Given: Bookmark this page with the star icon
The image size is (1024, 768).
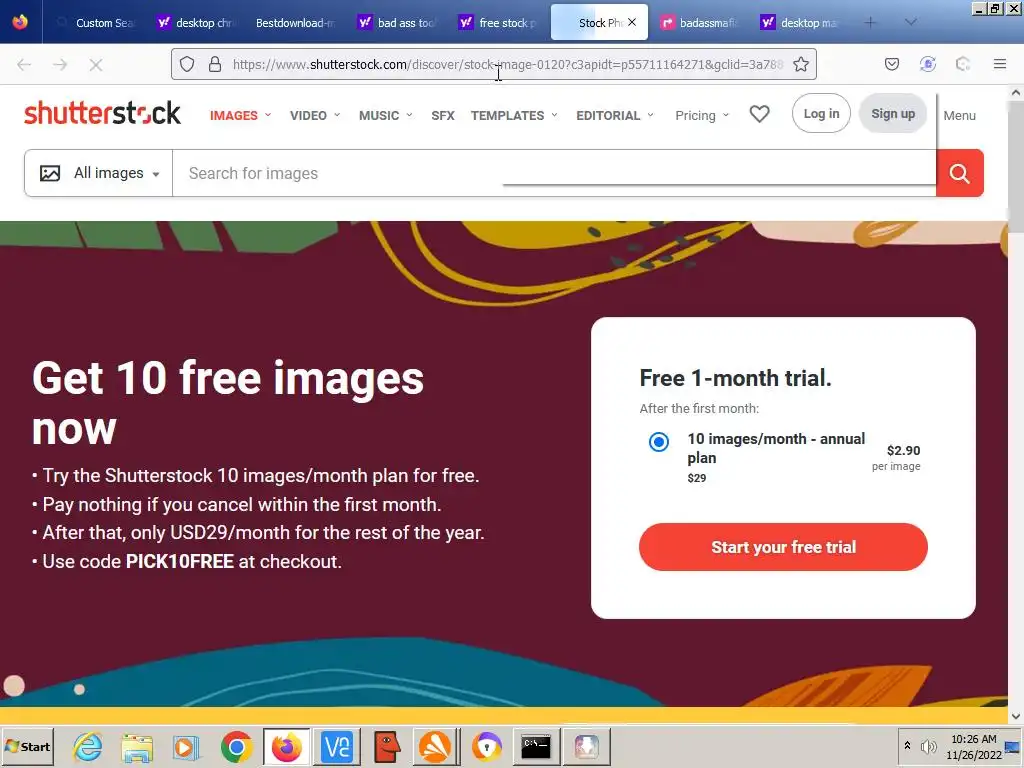Looking at the screenshot, I should [x=801, y=64].
